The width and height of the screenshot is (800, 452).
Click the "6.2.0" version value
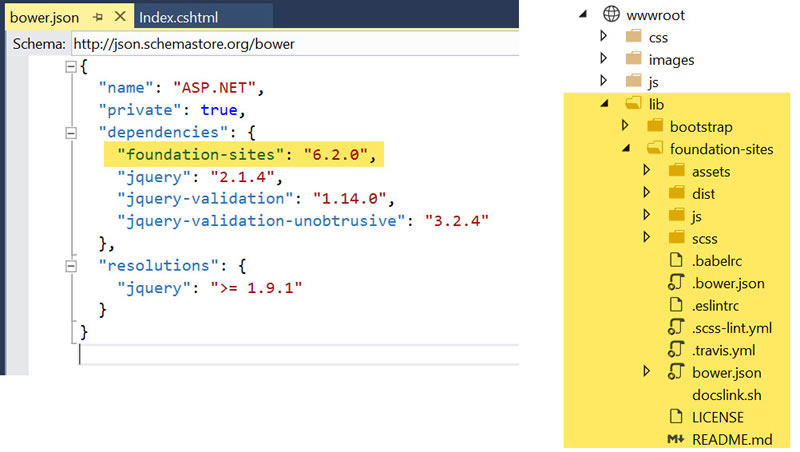(x=335, y=154)
